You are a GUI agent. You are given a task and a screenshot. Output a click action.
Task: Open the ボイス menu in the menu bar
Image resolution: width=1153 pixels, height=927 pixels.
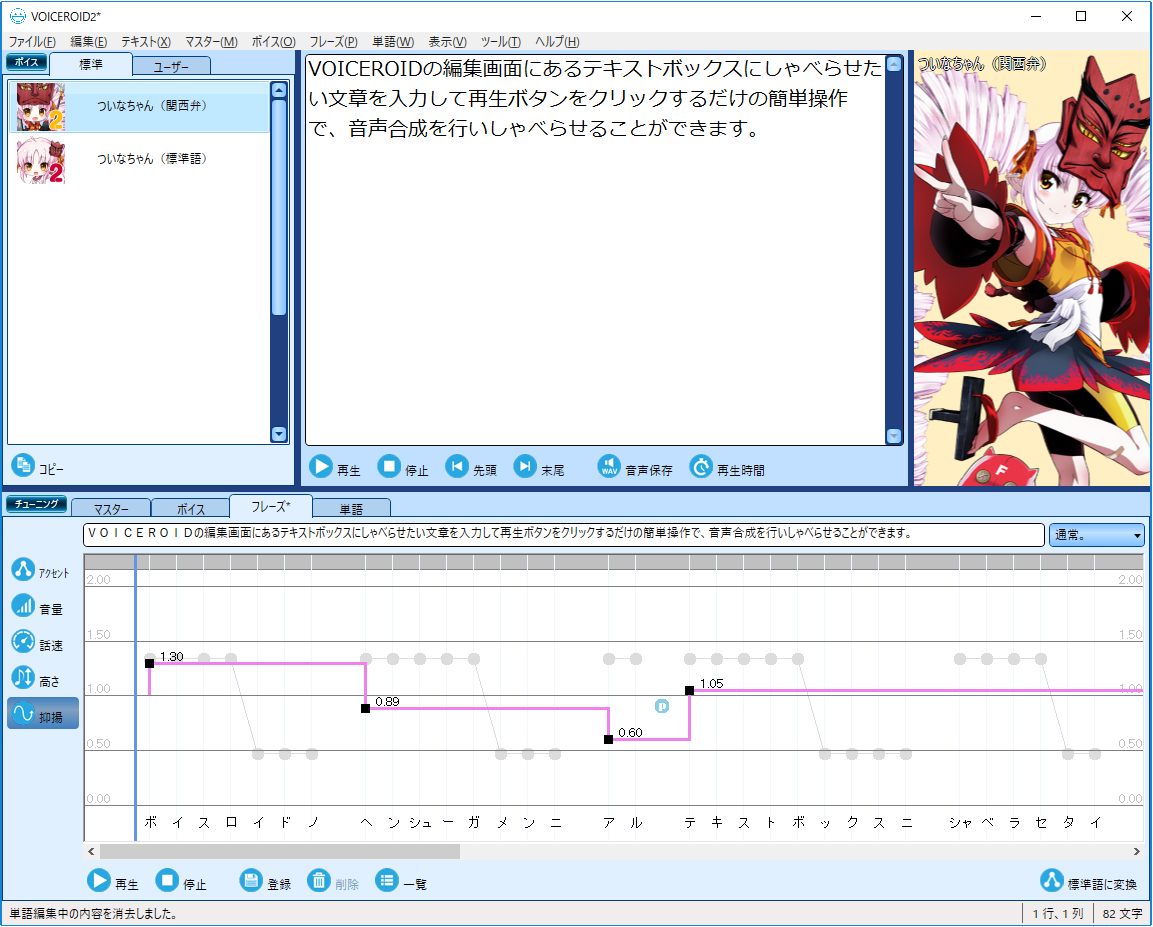(274, 42)
